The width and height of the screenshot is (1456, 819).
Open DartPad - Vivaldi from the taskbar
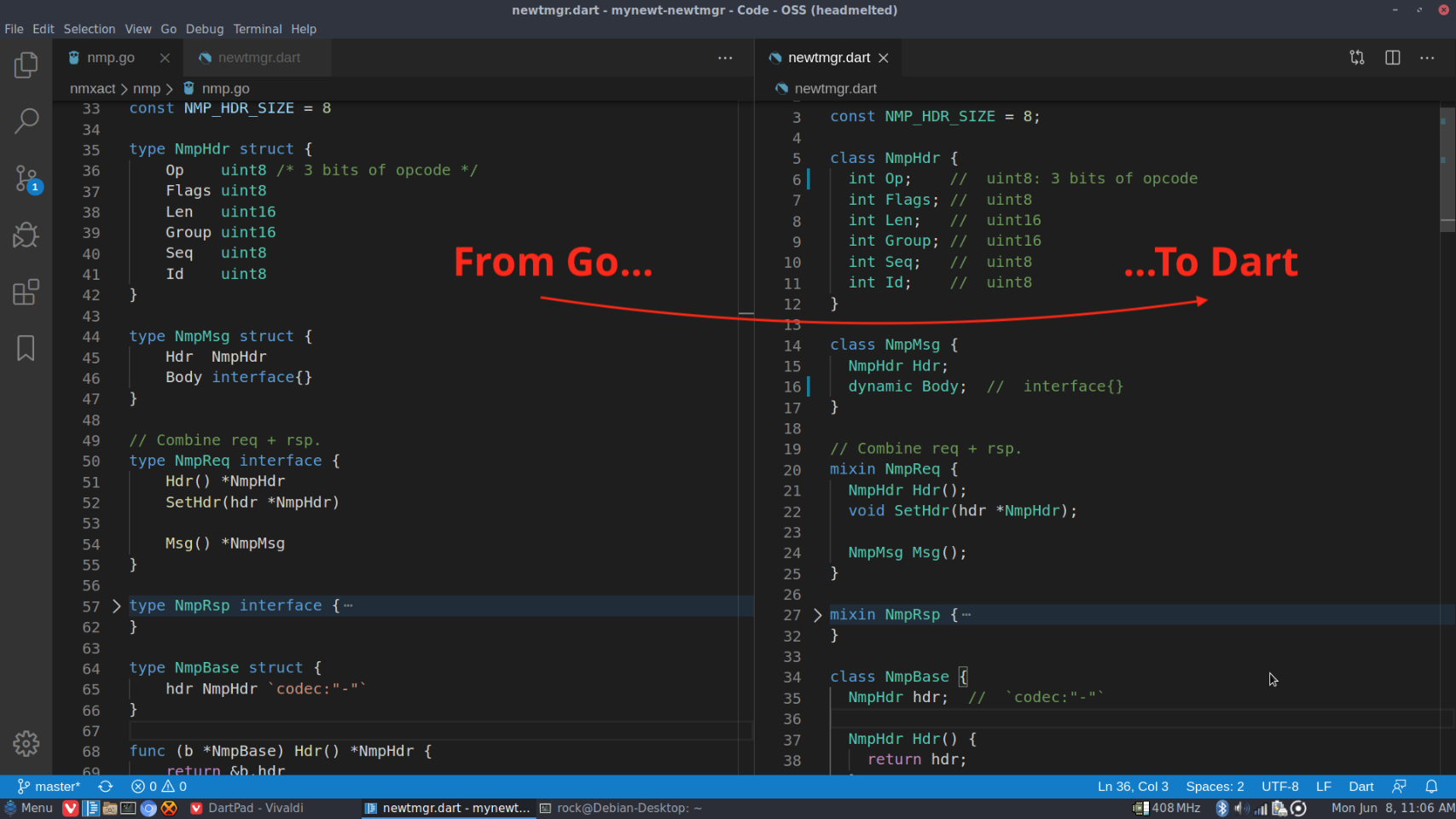tap(247, 808)
